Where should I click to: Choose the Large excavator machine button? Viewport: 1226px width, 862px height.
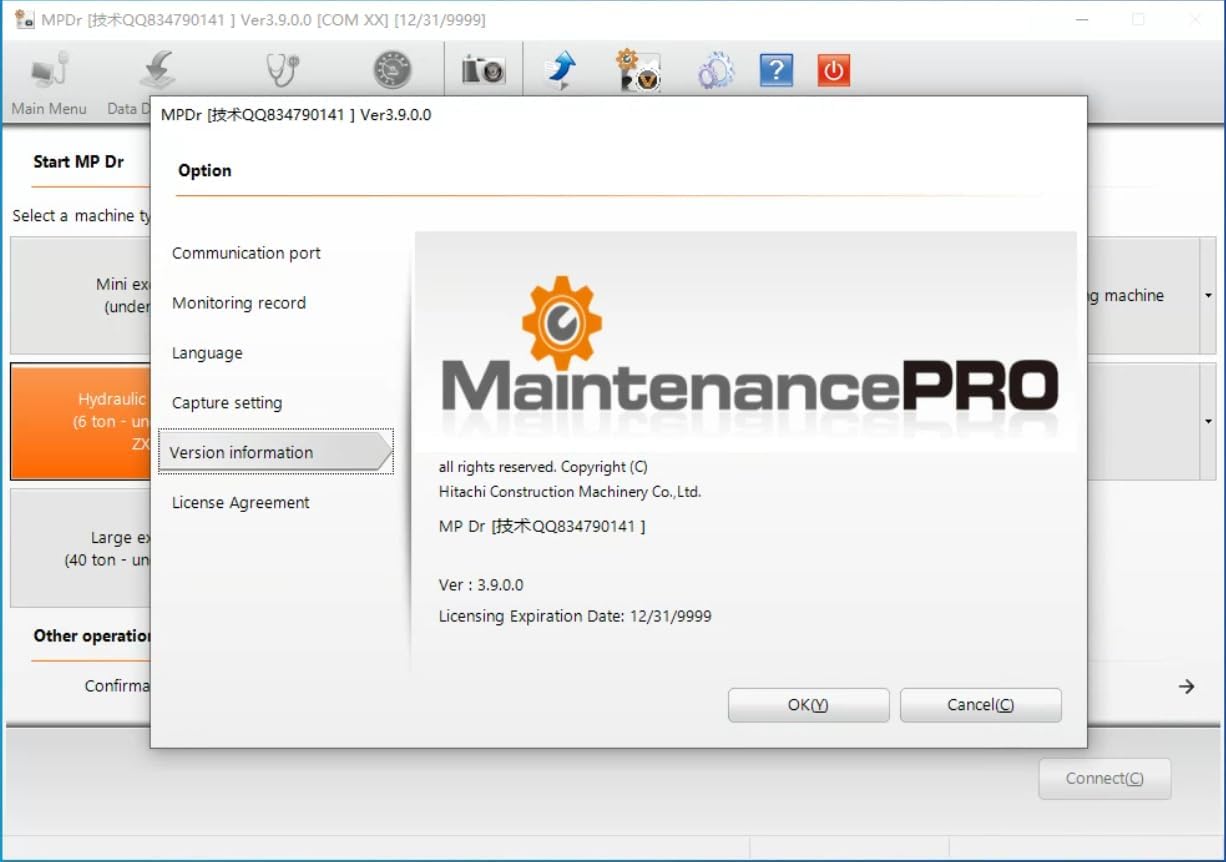(80, 548)
